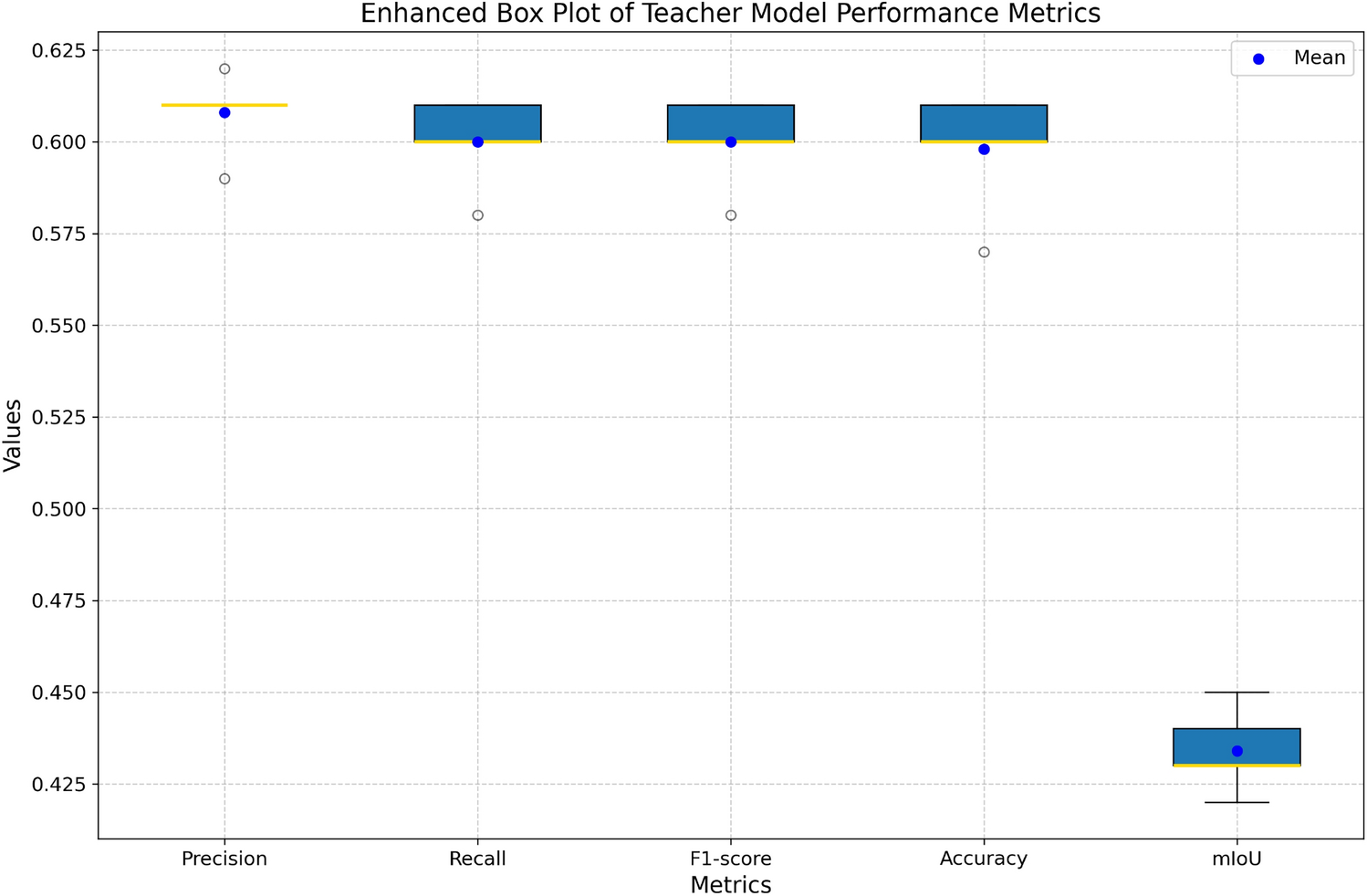Click the 0.500 y-axis tick label
1367x896 pixels.
coord(59,509)
